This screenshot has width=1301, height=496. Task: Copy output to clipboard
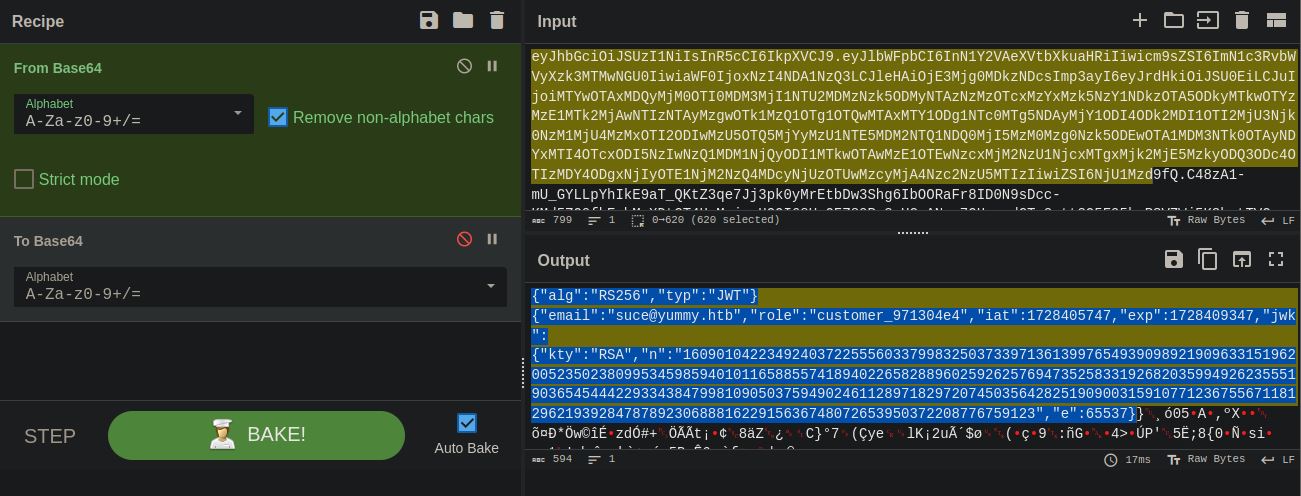pyautogui.click(x=1208, y=260)
